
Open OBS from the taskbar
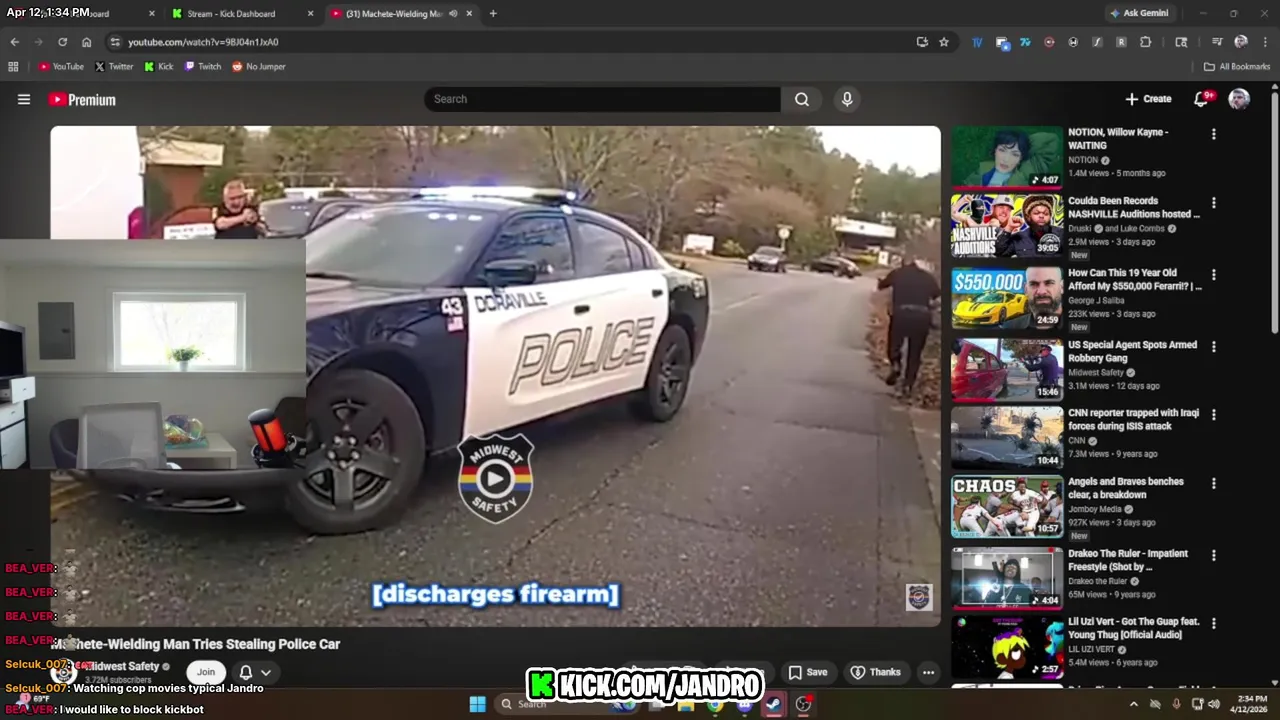point(803,704)
